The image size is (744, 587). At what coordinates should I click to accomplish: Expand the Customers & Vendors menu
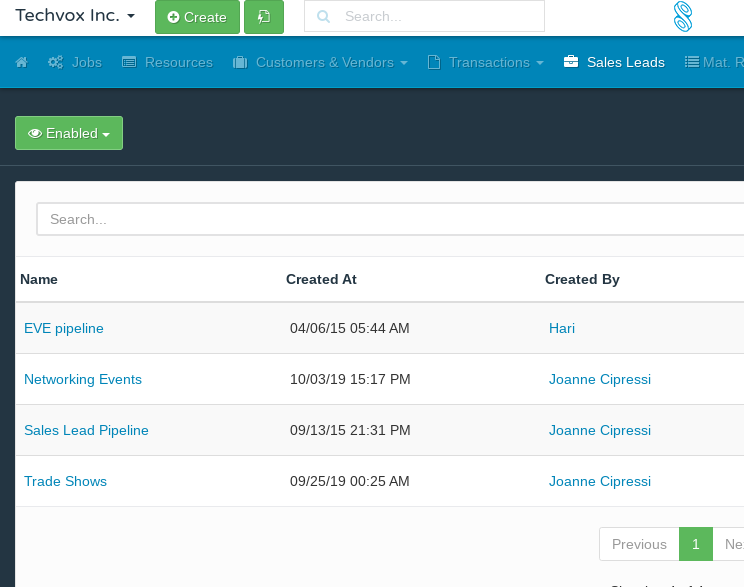pyautogui.click(x=320, y=62)
